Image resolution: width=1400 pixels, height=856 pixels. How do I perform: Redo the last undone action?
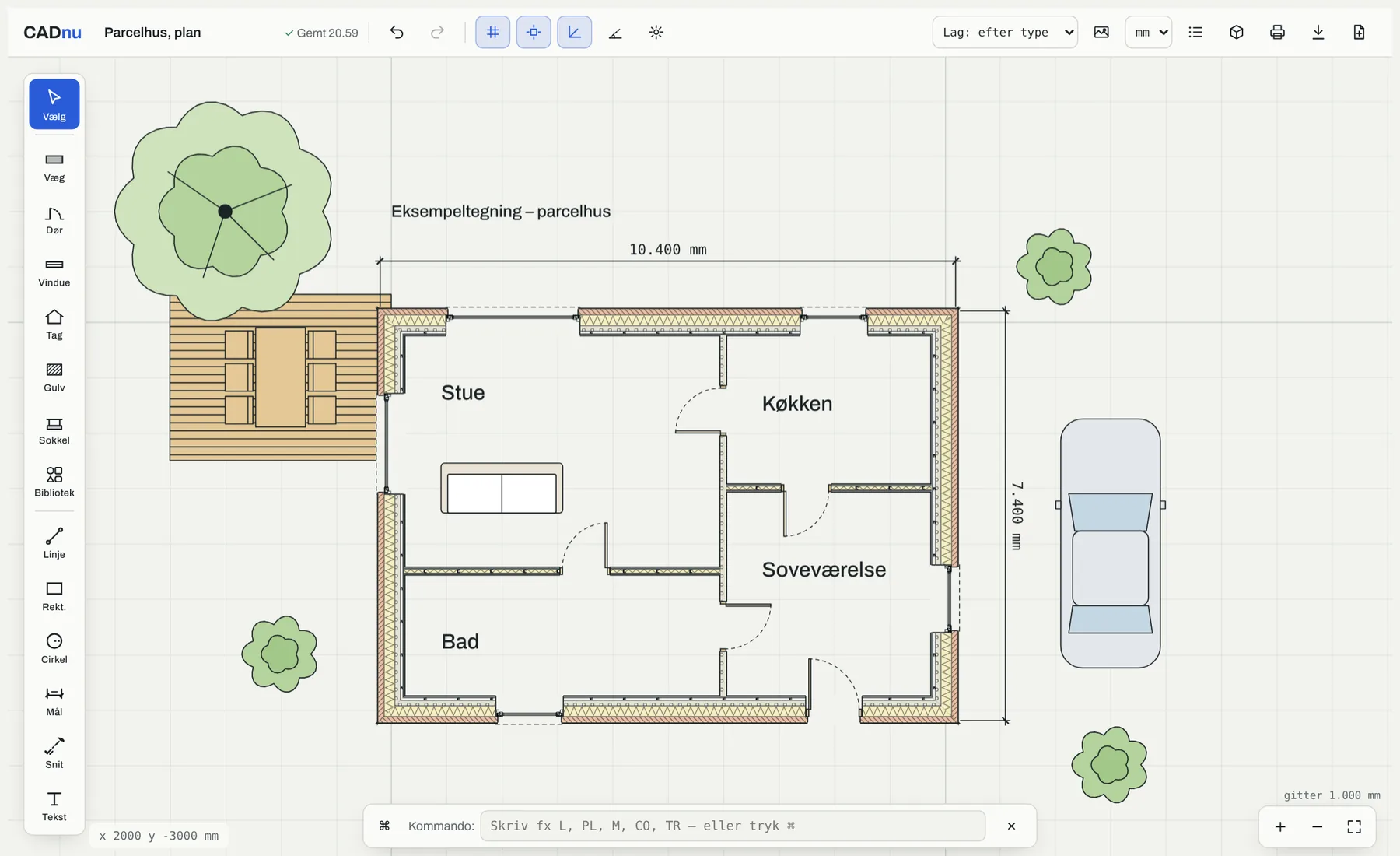437,32
